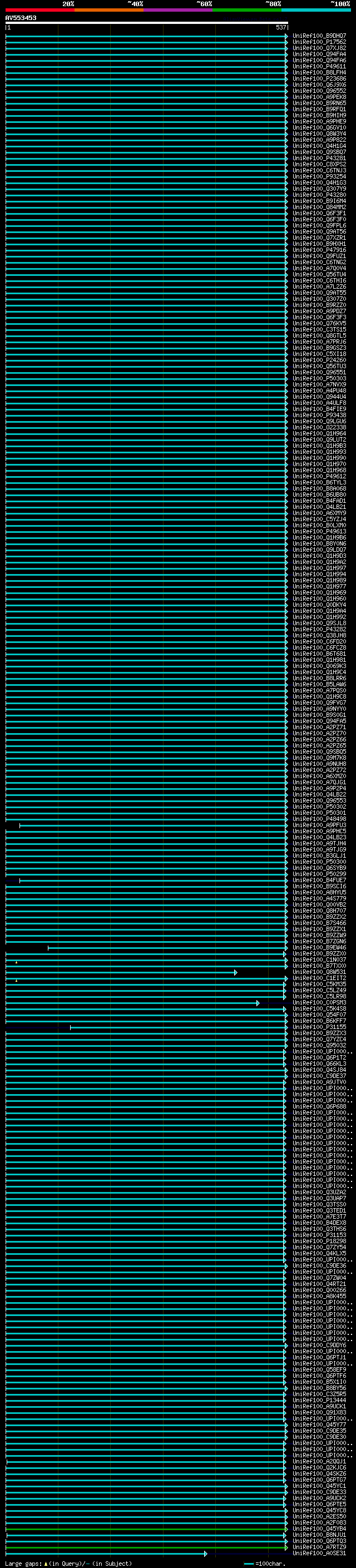
Task: Select the UniRef100_Q8W531 label
Action: [319, 972]
